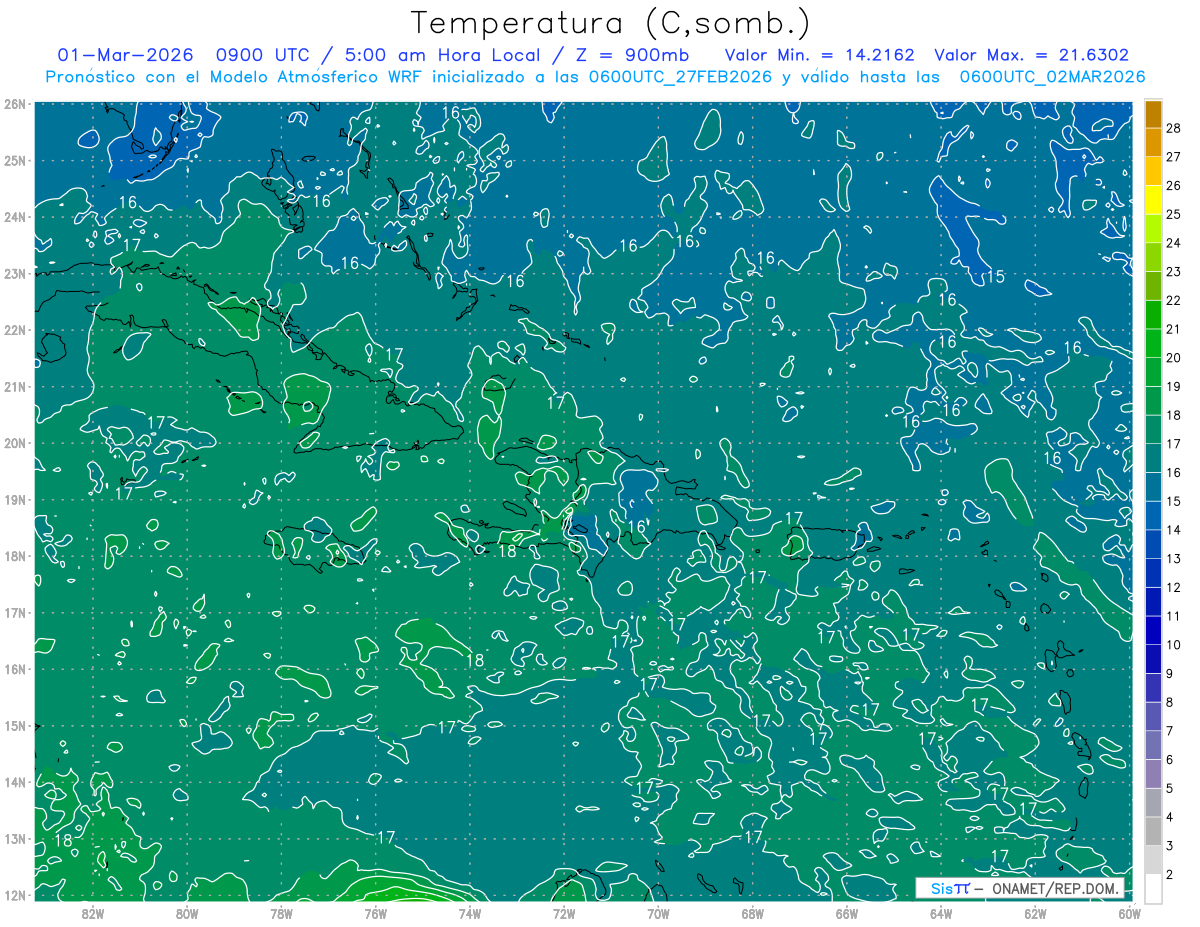
Task: Click the "64W" longitude label
Action: (x=940, y=913)
